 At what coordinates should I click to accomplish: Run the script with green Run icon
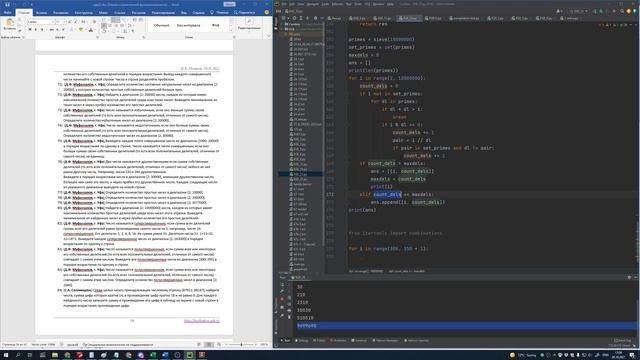coord(595,11)
